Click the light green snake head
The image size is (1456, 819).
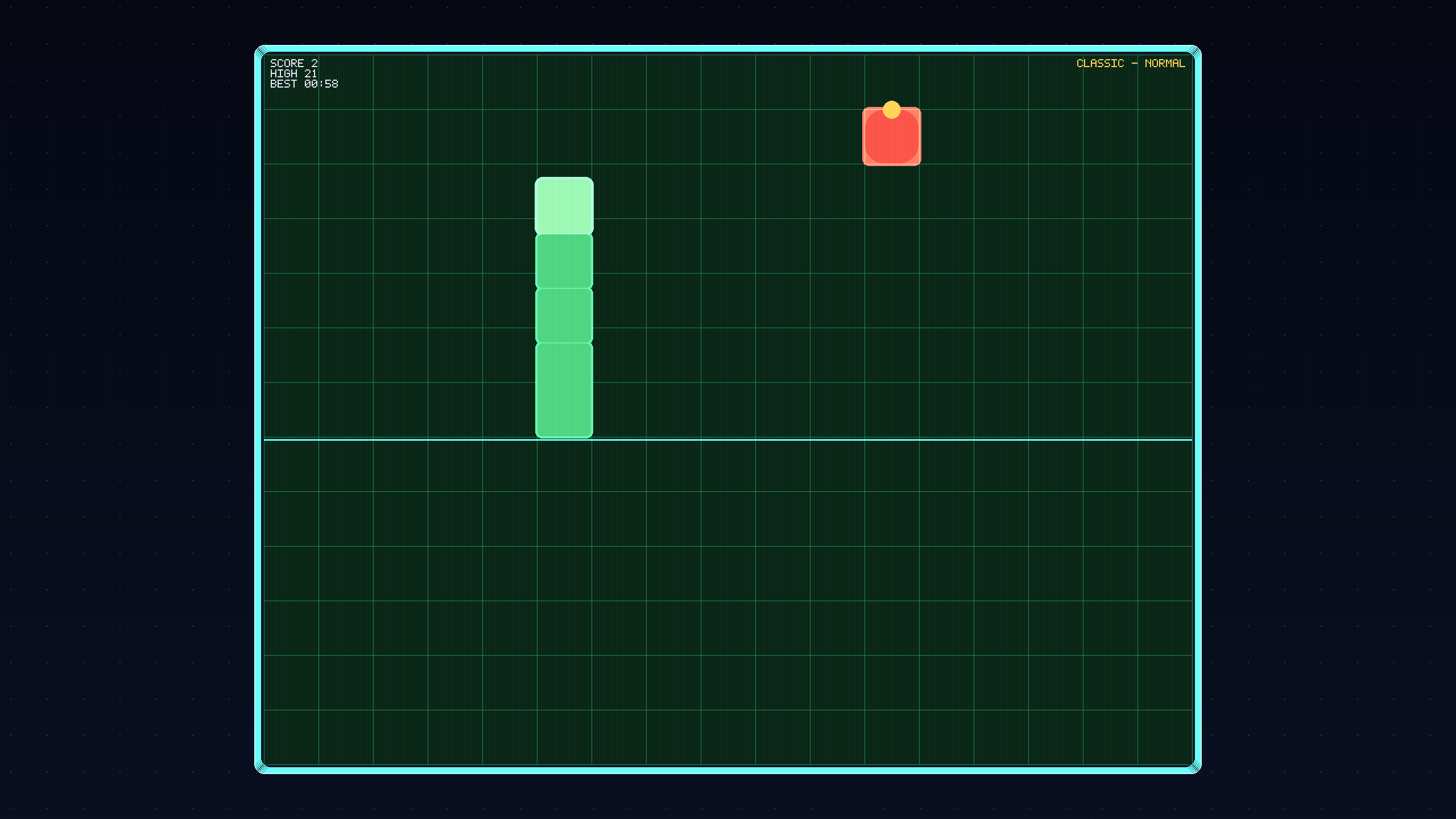564,205
